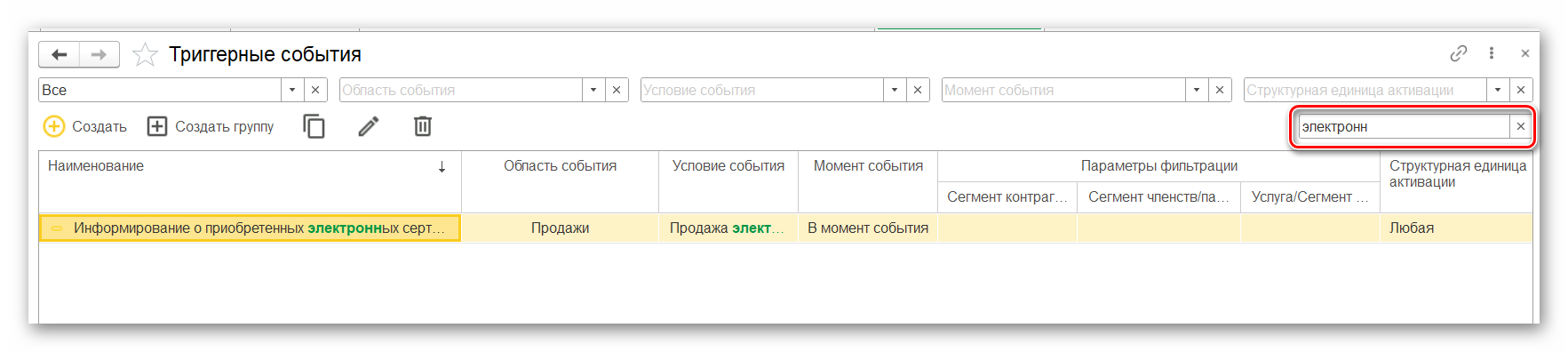The height and width of the screenshot is (352, 1568).
Task: Copy the selected item with the duplicate icon
Action: (x=314, y=126)
